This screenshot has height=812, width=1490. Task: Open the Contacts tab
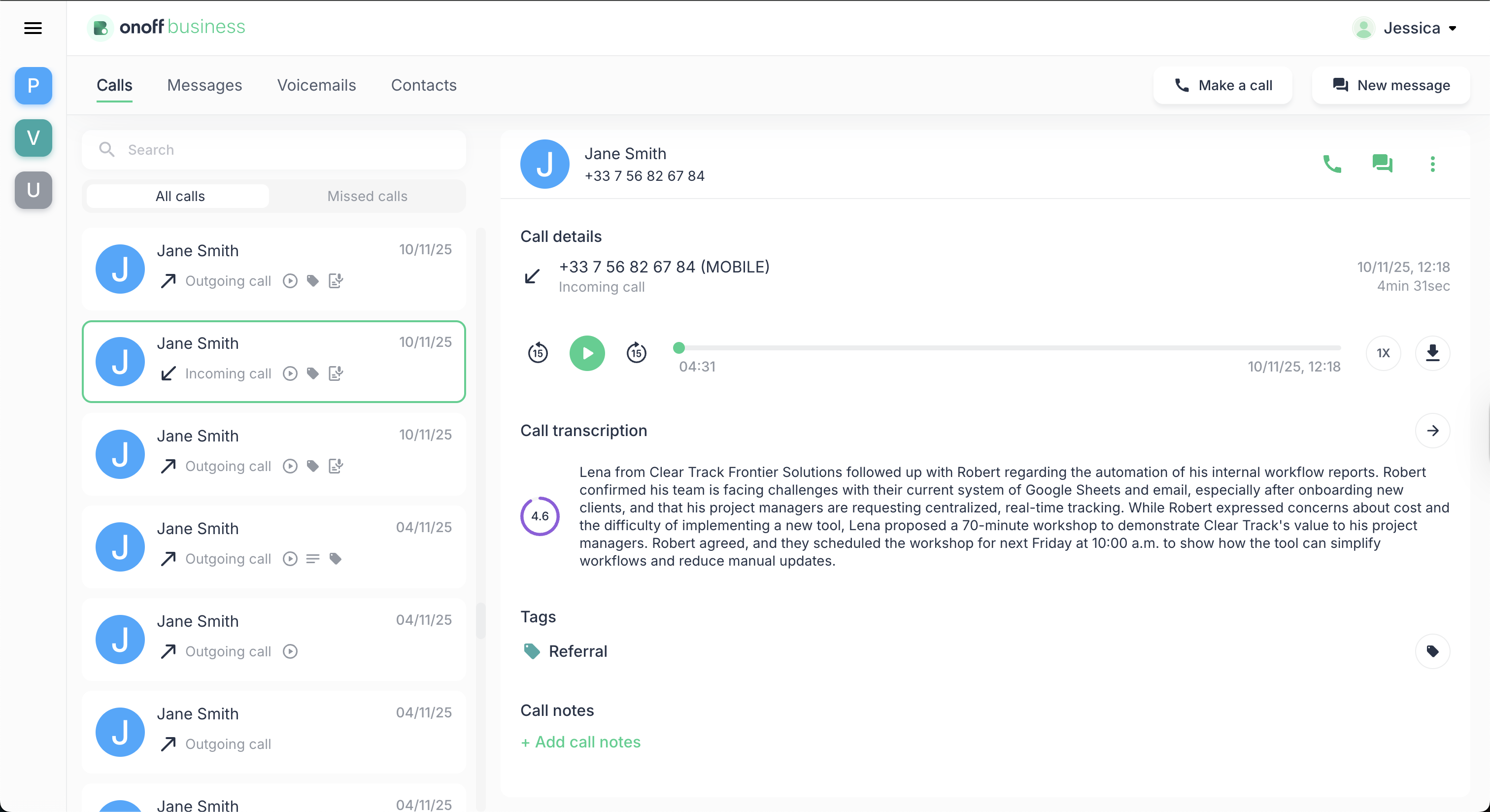(424, 86)
